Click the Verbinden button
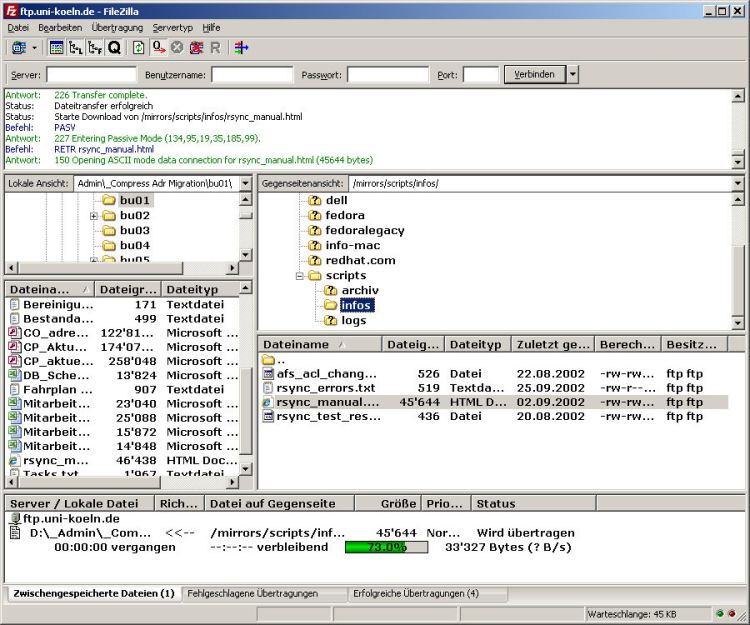Viewport: 750px width, 625px height. 534,75
